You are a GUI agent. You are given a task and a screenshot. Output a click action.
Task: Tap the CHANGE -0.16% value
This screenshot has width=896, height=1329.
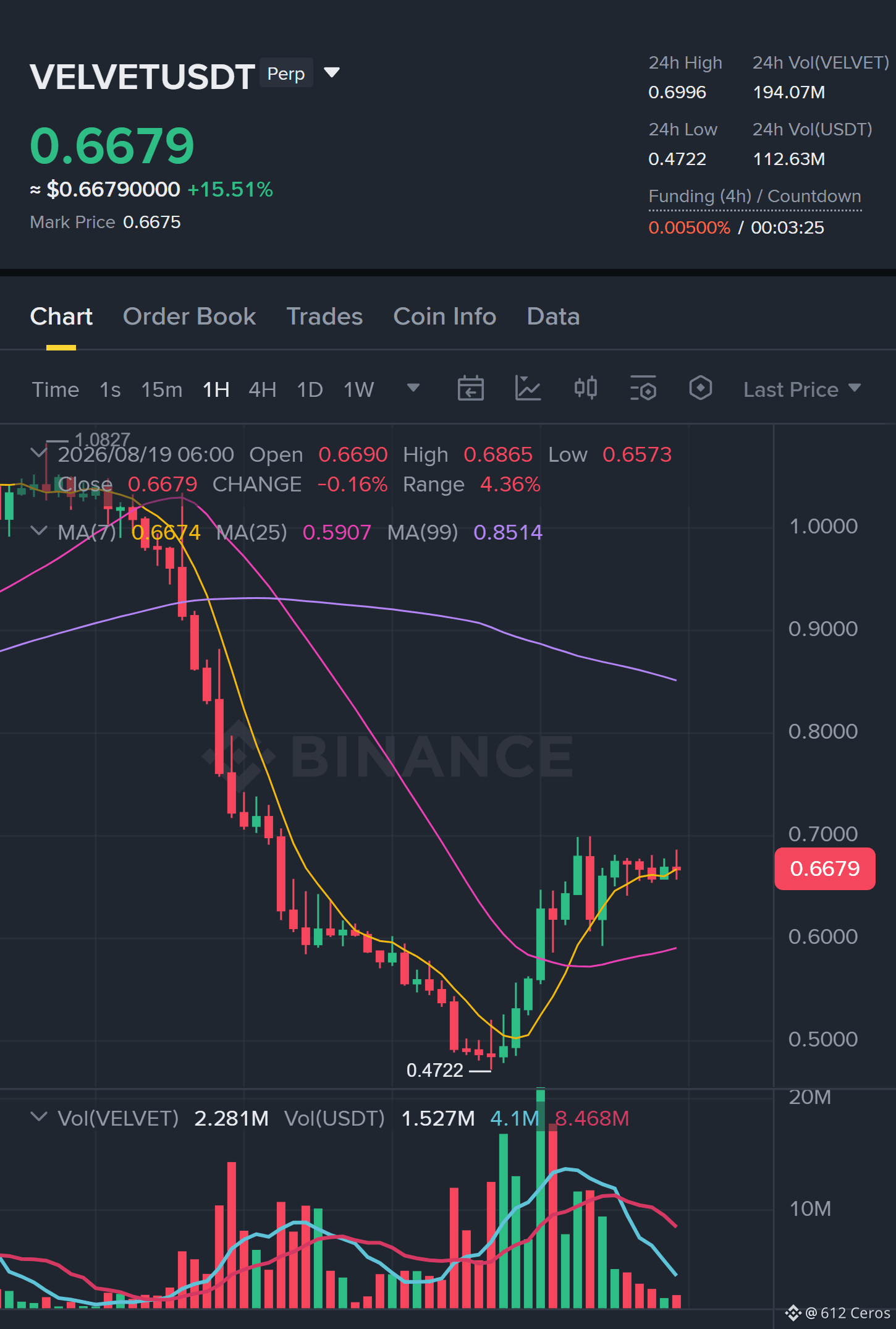(x=352, y=485)
